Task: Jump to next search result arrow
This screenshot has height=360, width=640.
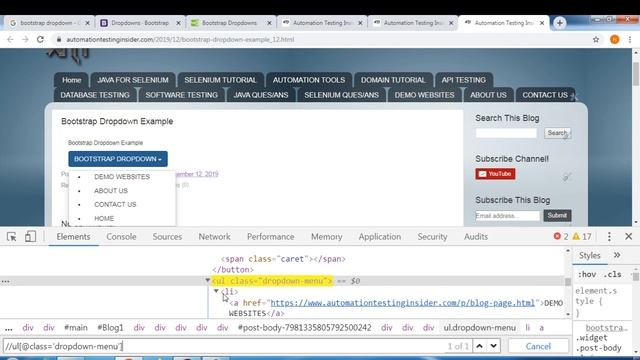Action: coord(493,346)
